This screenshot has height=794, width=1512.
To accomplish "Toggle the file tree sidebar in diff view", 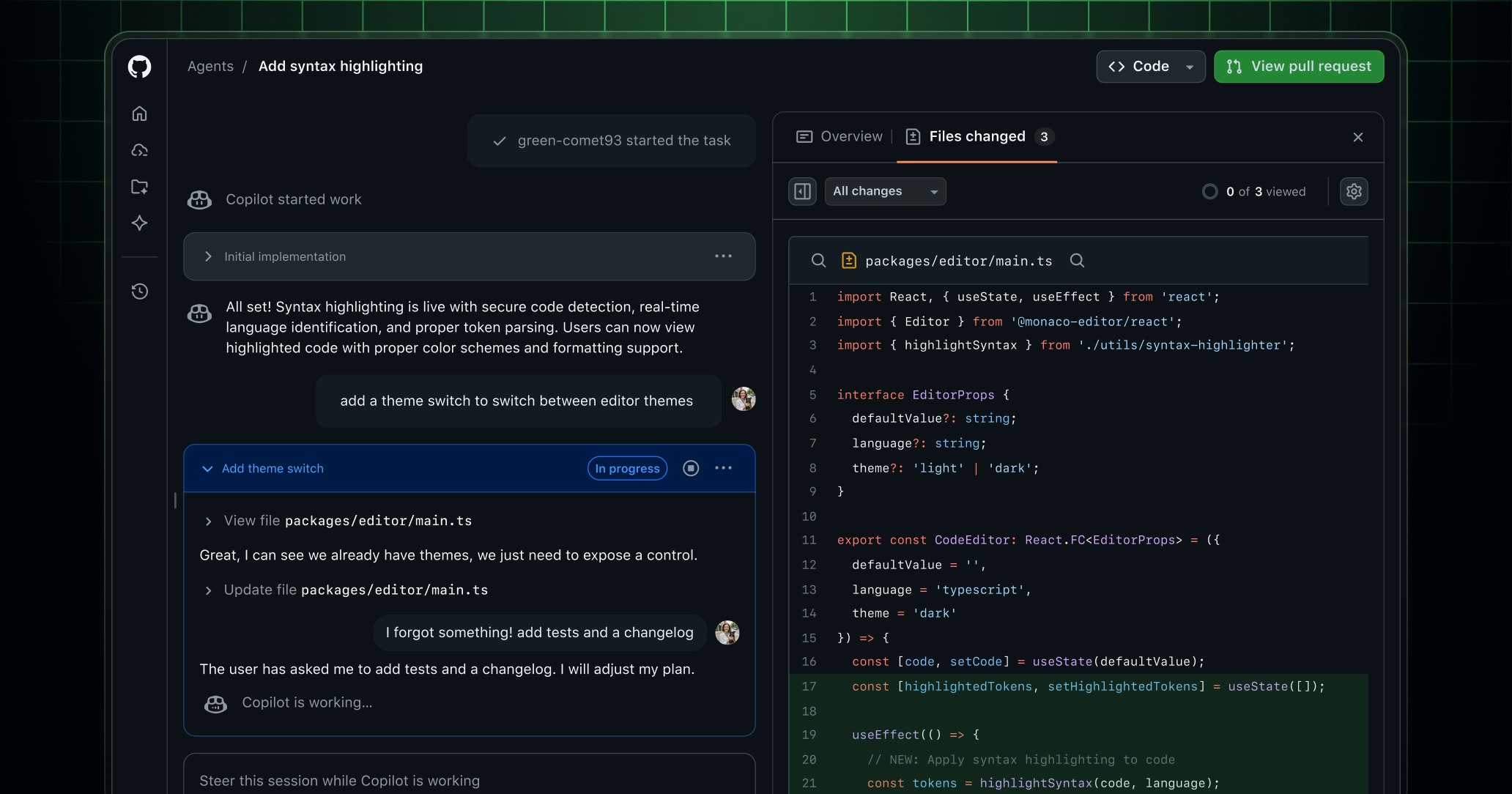I will 802,191.
